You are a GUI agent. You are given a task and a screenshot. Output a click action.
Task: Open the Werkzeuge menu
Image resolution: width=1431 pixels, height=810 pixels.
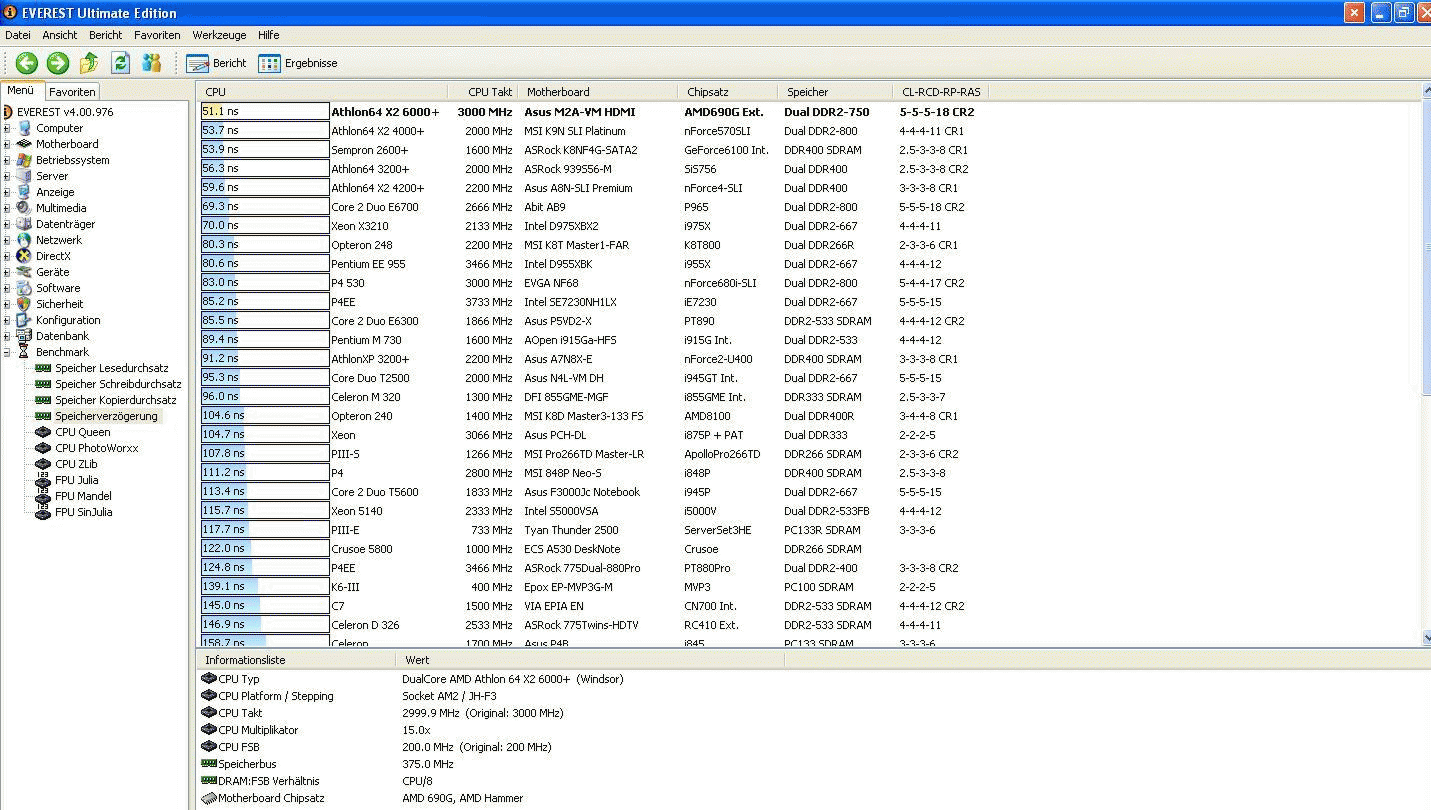point(219,35)
